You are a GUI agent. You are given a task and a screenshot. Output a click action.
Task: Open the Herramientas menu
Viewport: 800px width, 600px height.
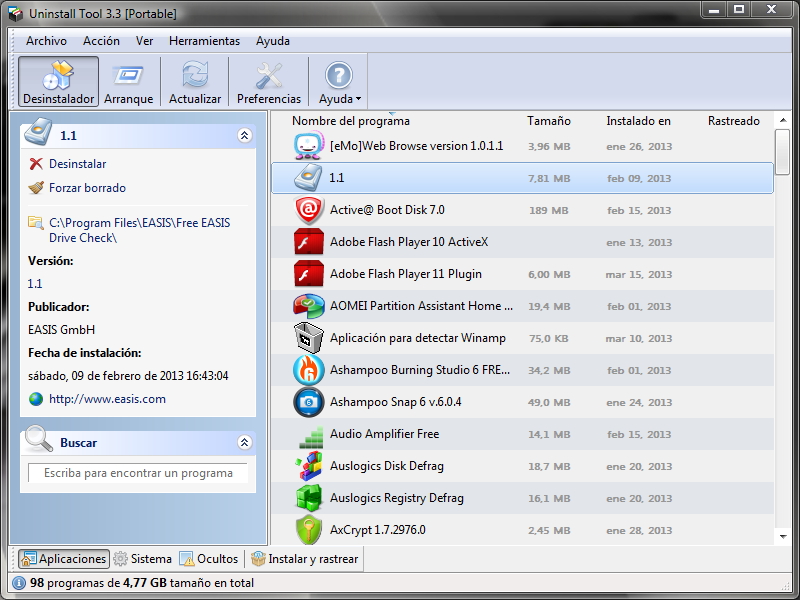205,41
